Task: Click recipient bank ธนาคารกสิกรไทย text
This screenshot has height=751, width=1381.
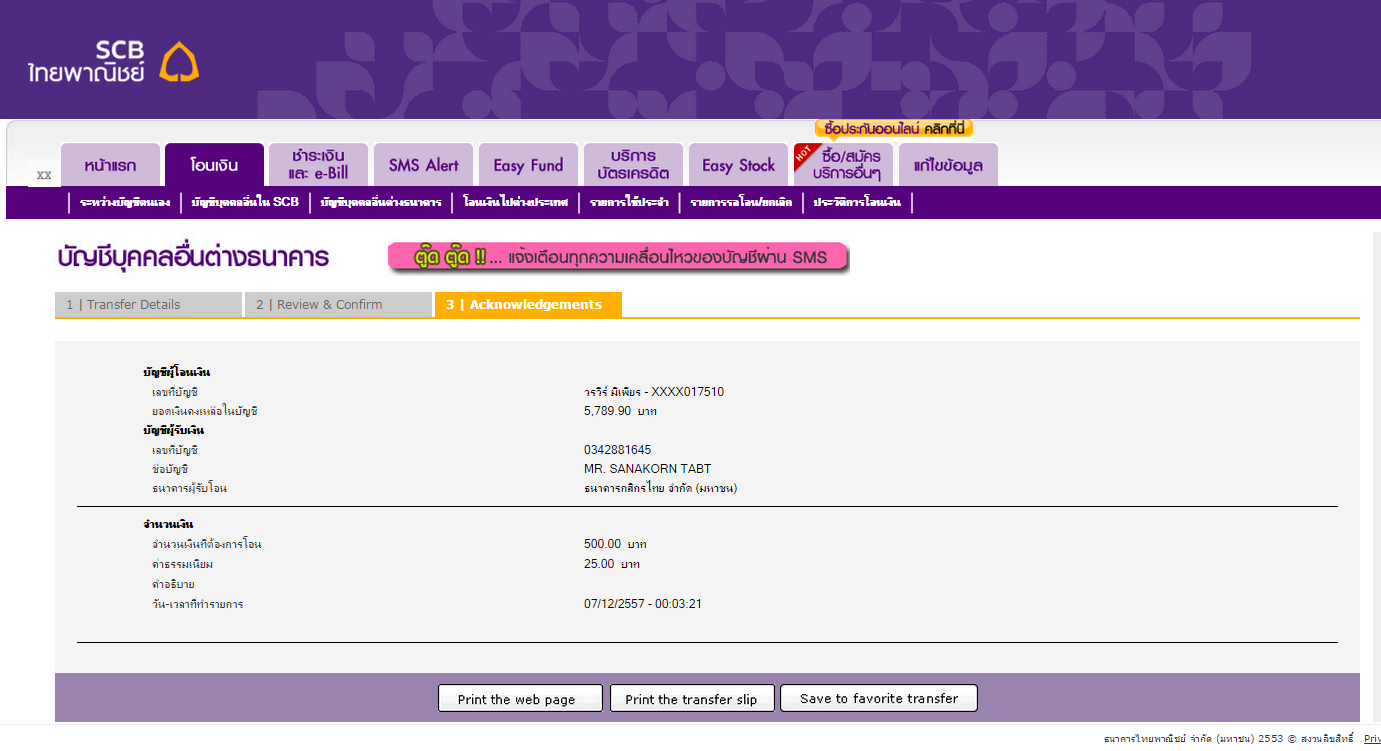Action: (661, 488)
